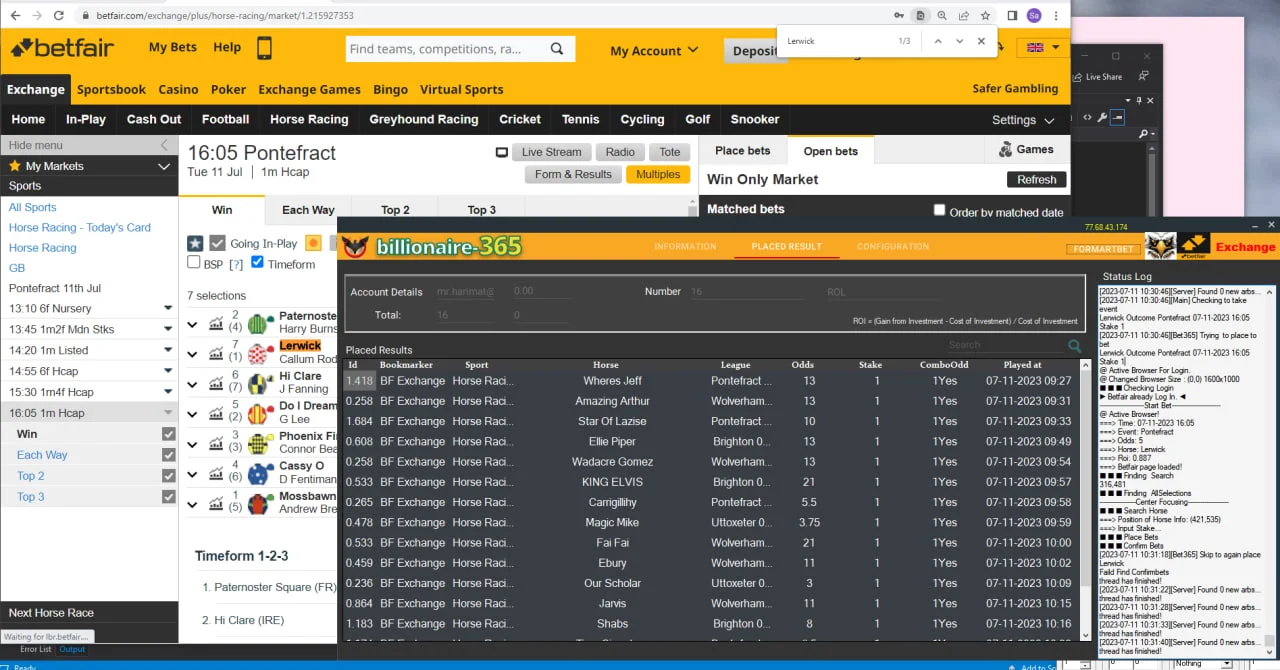
Task: Open Horse Racing - Today's Card link
Action: pyautogui.click(x=80, y=228)
